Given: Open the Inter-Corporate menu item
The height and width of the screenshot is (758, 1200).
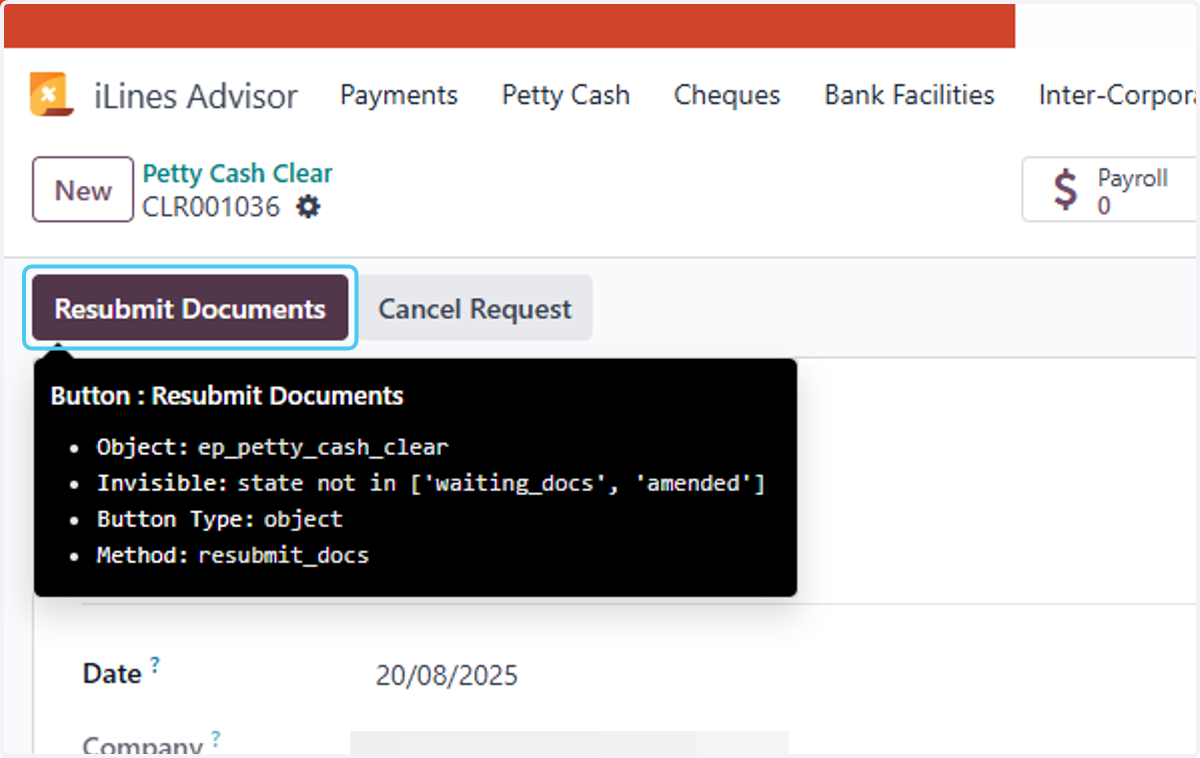Looking at the screenshot, I should [1118, 95].
